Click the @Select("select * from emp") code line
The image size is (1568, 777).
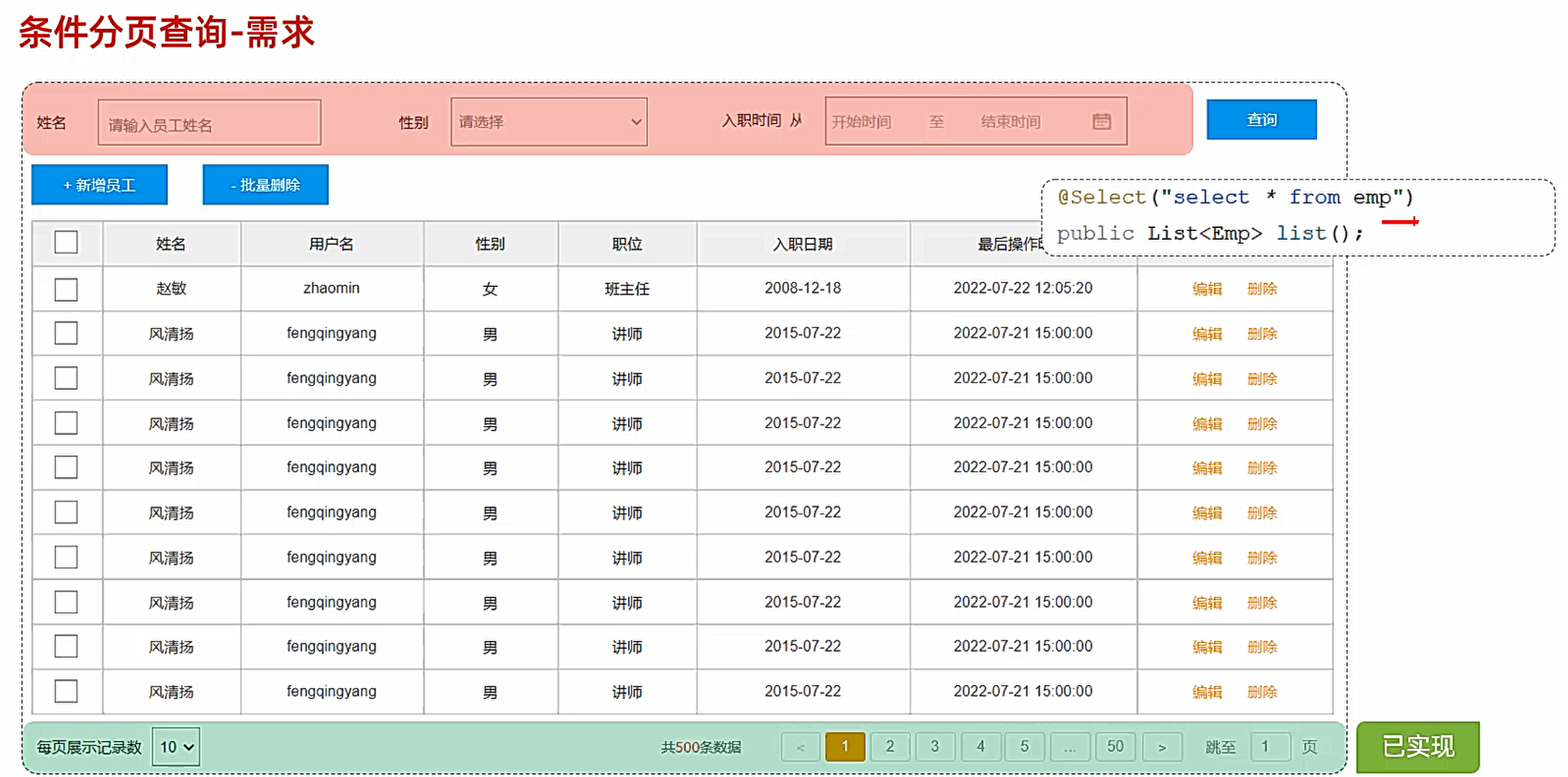pos(1235,197)
